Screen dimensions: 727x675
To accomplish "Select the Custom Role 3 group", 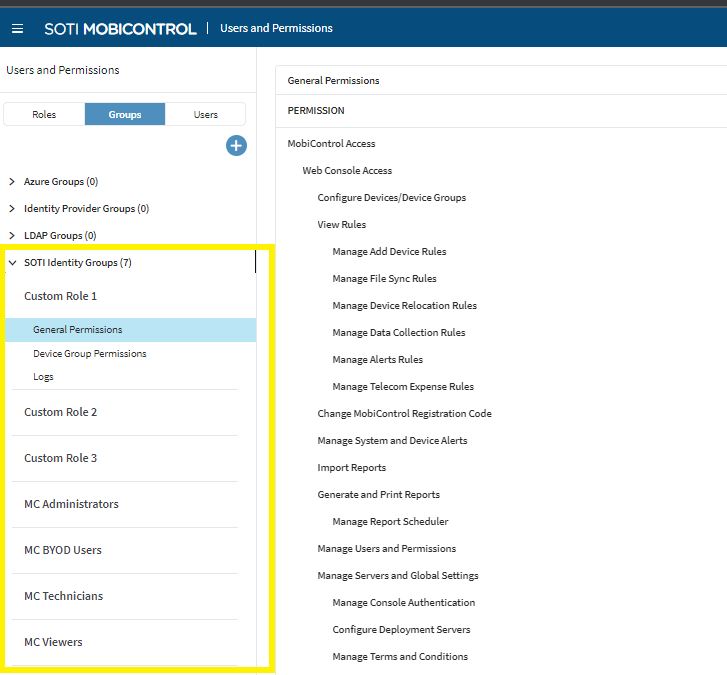I will pos(61,458).
